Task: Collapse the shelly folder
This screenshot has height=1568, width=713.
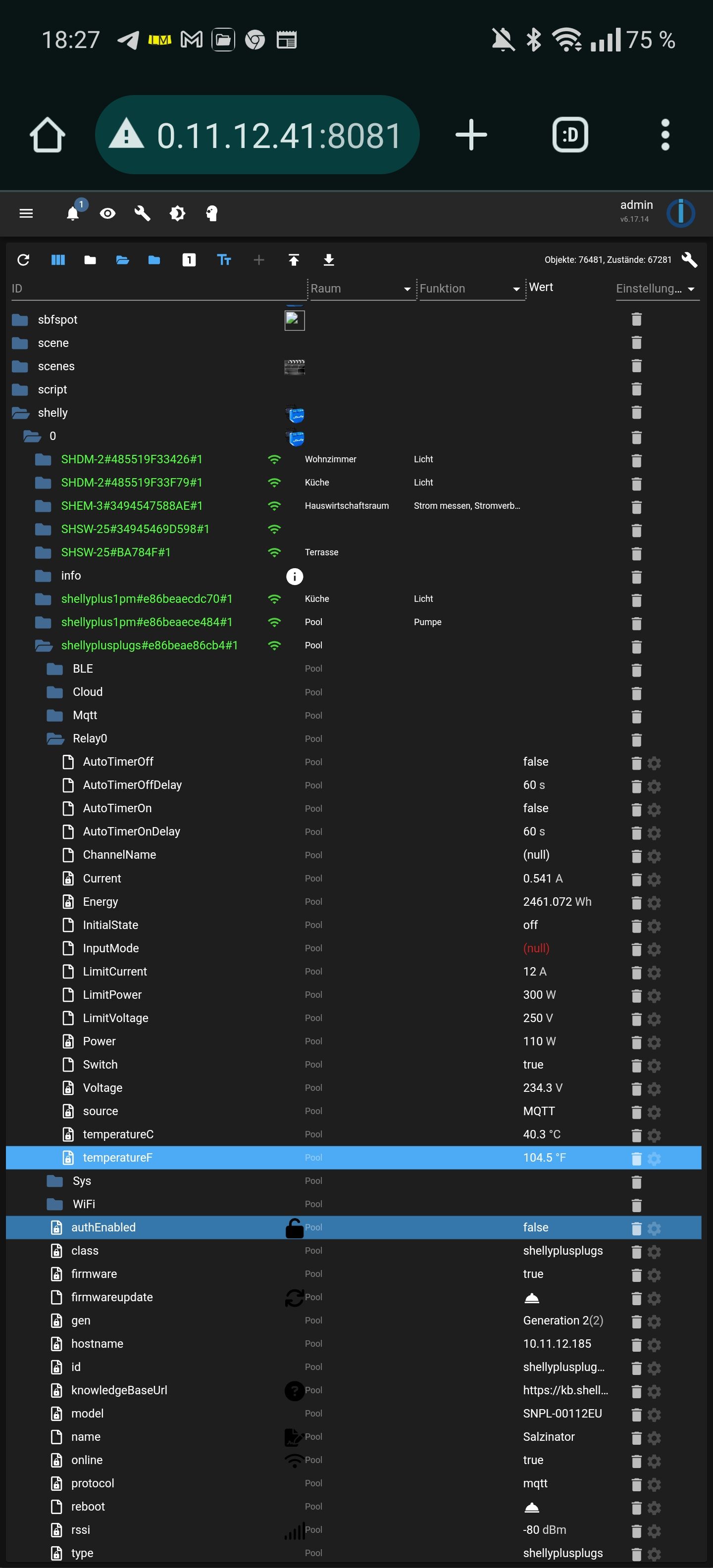Action: point(20,413)
